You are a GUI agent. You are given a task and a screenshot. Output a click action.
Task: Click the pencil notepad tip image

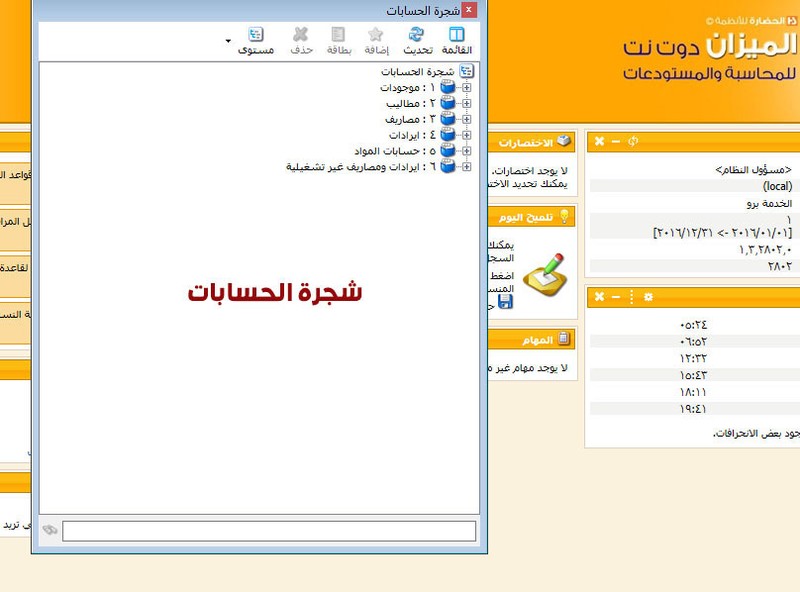point(545,275)
